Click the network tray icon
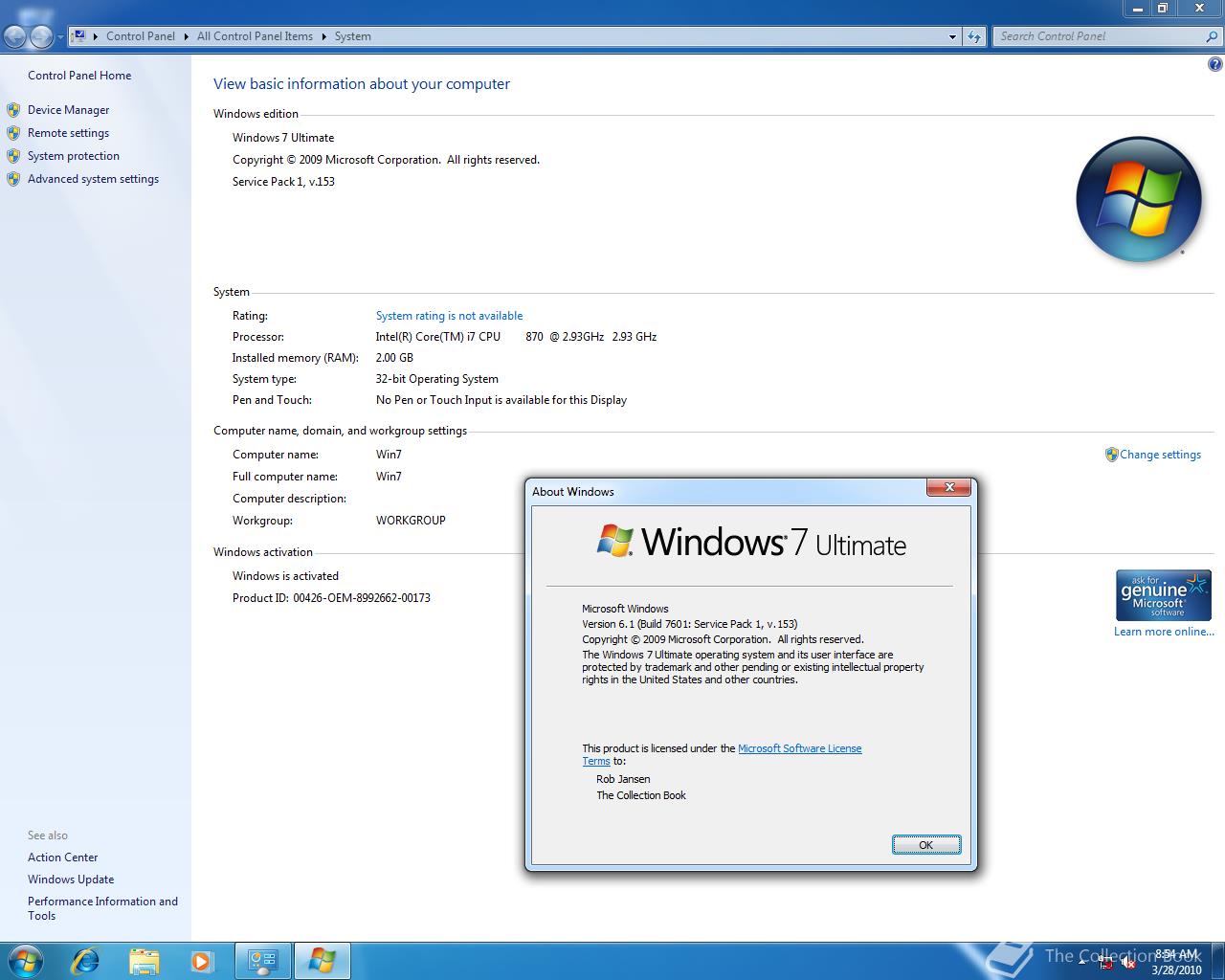The width and height of the screenshot is (1225, 980). pos(1105,963)
